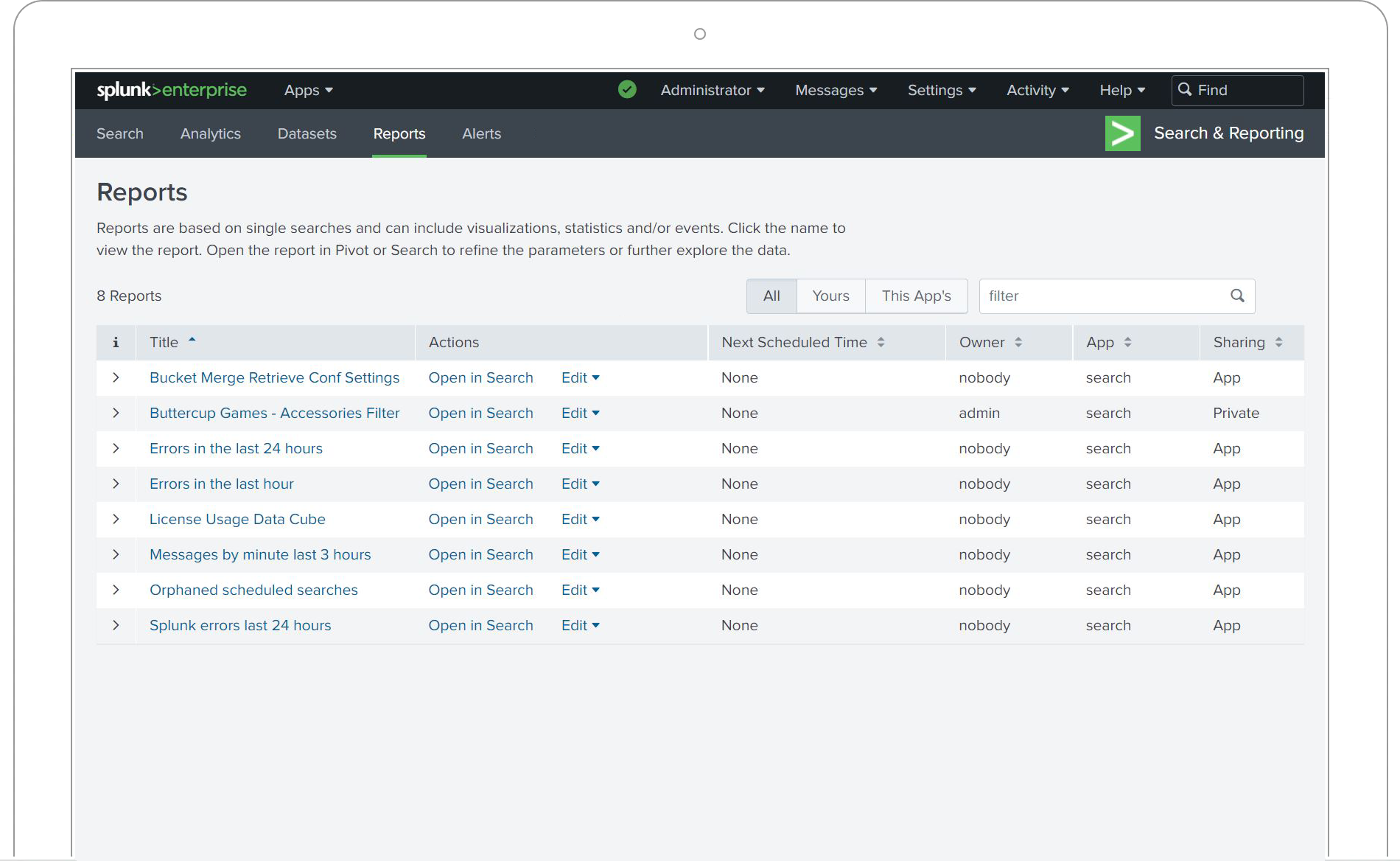
Task: Switch to the Alerts tab
Action: tap(481, 133)
